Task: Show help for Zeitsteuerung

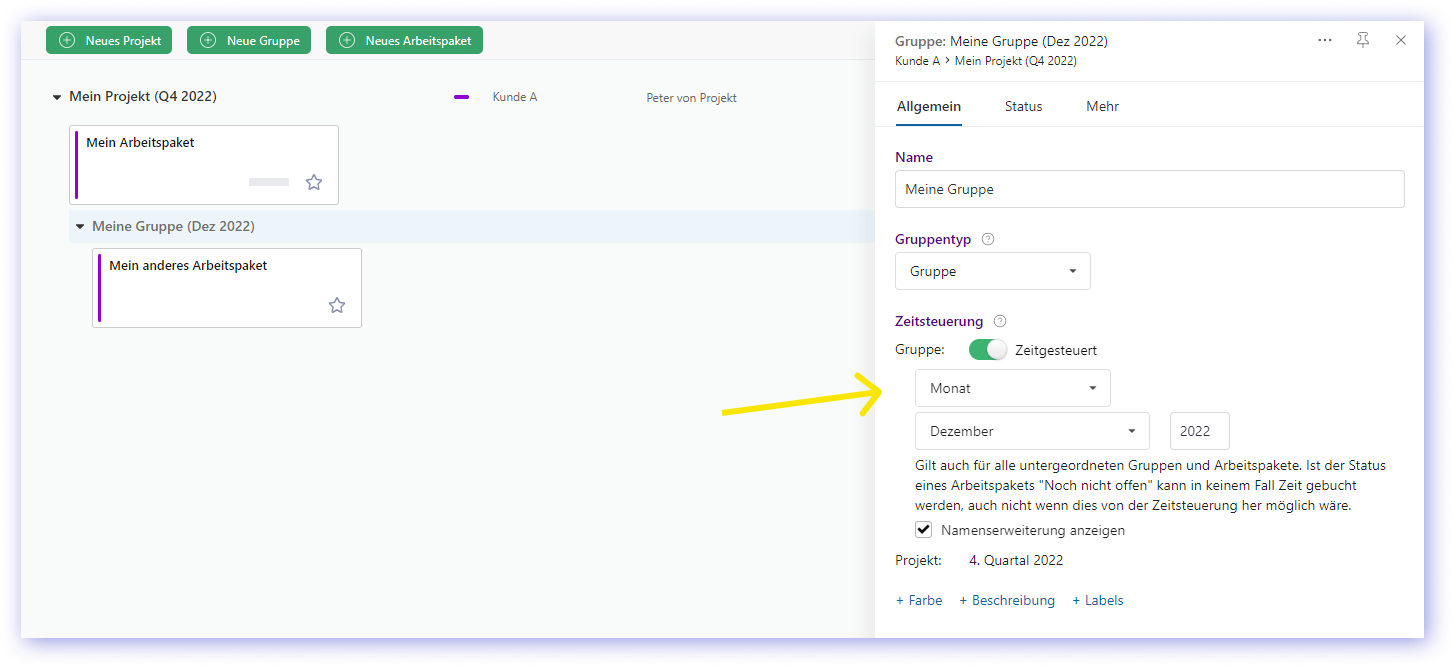Action: click(1000, 322)
